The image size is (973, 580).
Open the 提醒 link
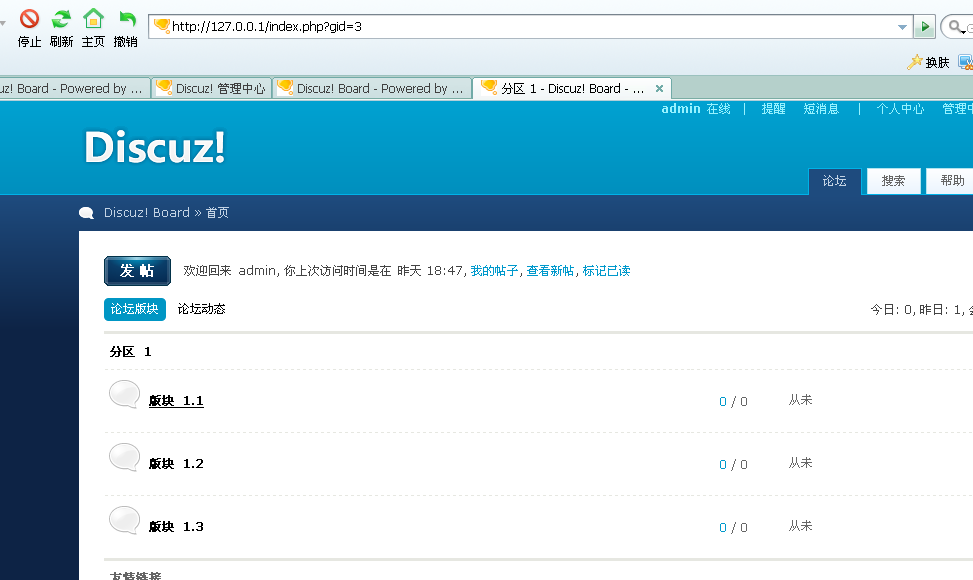tap(773, 109)
